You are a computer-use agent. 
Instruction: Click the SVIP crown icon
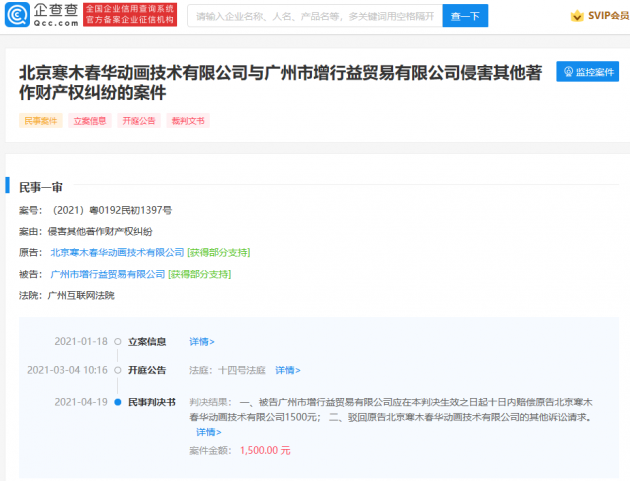click(x=576, y=17)
